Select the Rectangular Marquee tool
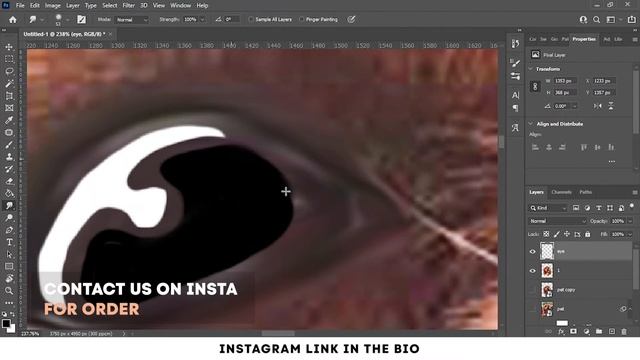The image size is (640, 360). coord(9,59)
